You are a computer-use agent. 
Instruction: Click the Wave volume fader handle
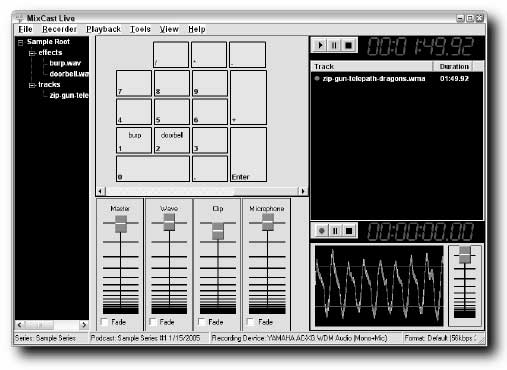tap(169, 222)
